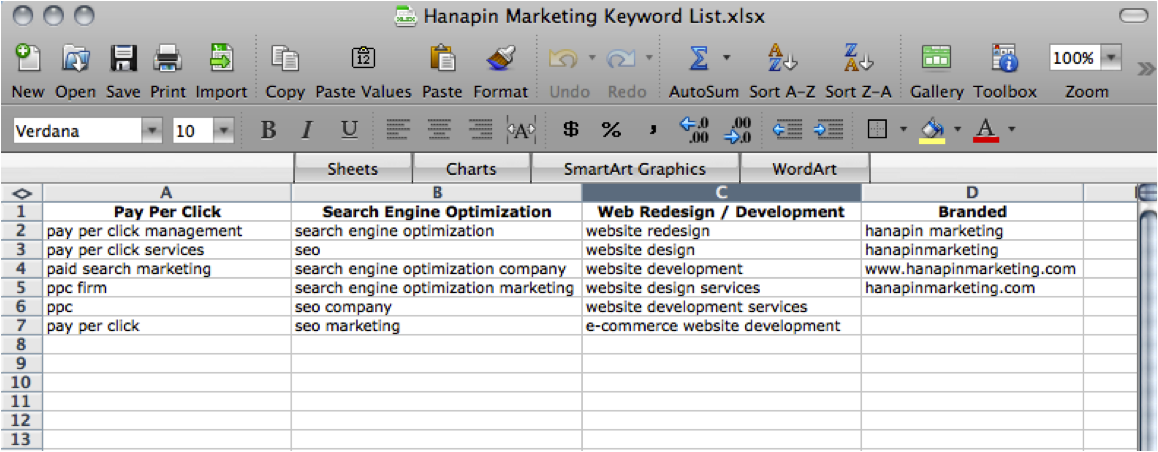Viewport: 1158px width, 452px height.
Task: Select cell containing 'paid search marketing'
Action: coord(167,269)
